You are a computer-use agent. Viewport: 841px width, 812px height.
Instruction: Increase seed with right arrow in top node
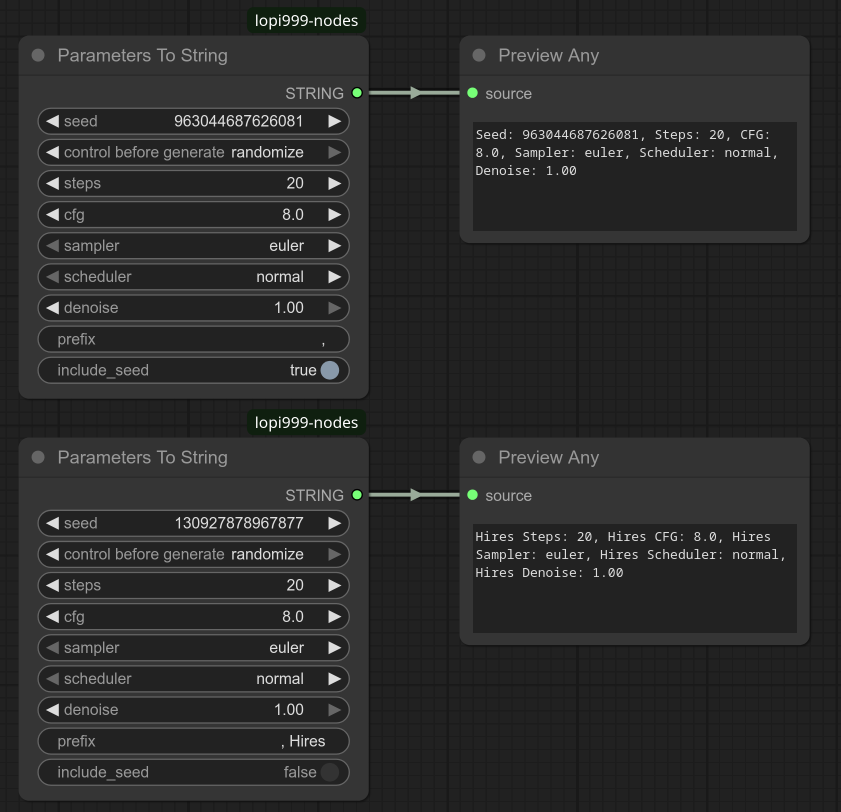tap(334, 121)
